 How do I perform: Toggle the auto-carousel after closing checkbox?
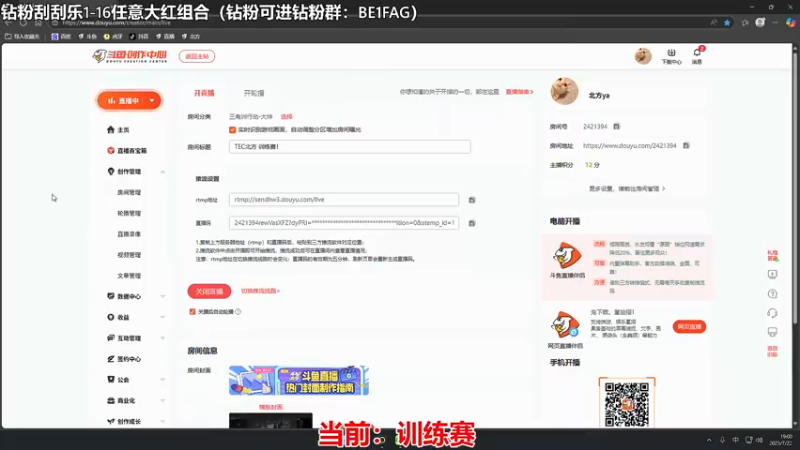[192, 312]
